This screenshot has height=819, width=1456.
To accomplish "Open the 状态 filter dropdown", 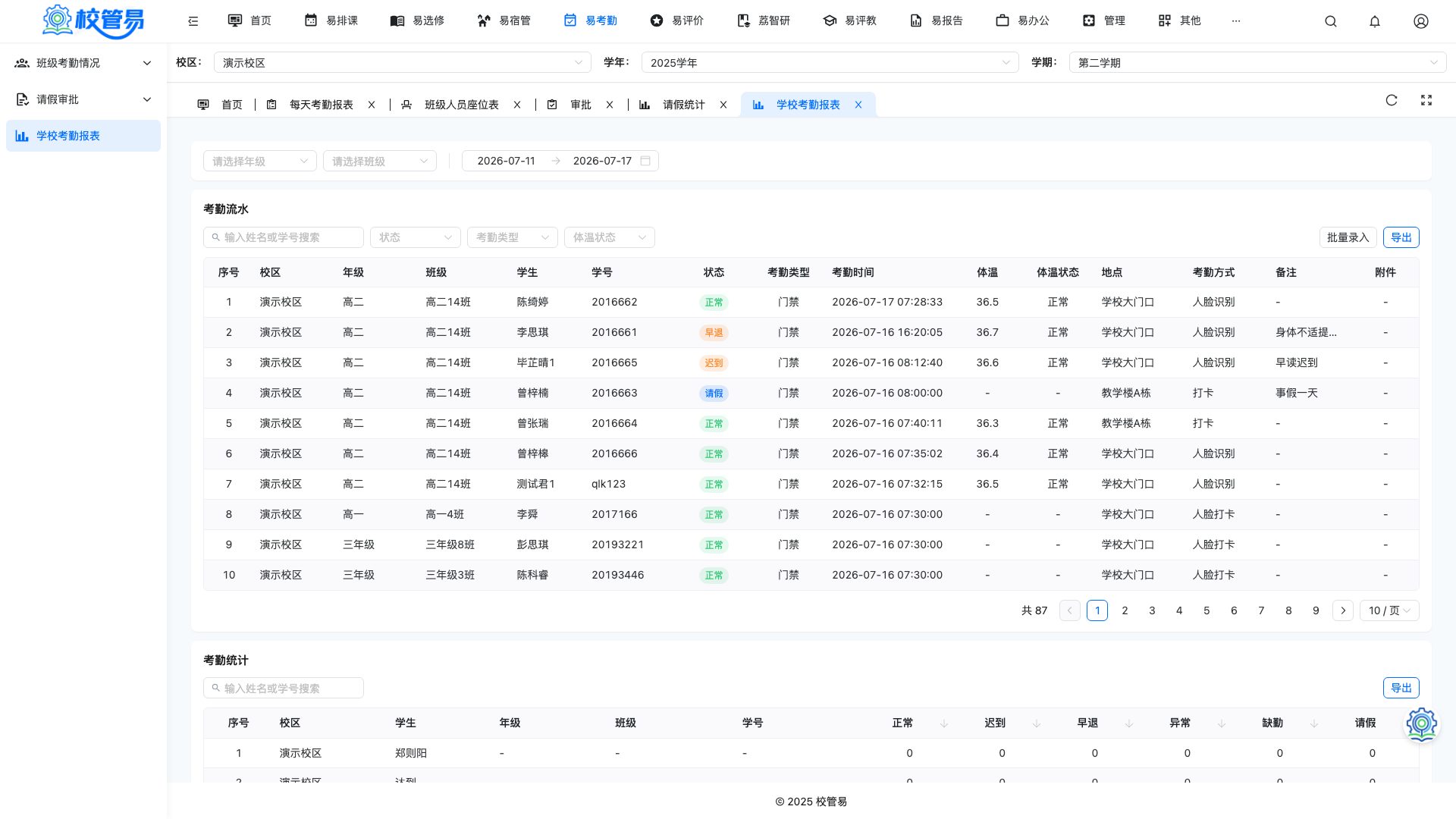I will click(x=416, y=237).
